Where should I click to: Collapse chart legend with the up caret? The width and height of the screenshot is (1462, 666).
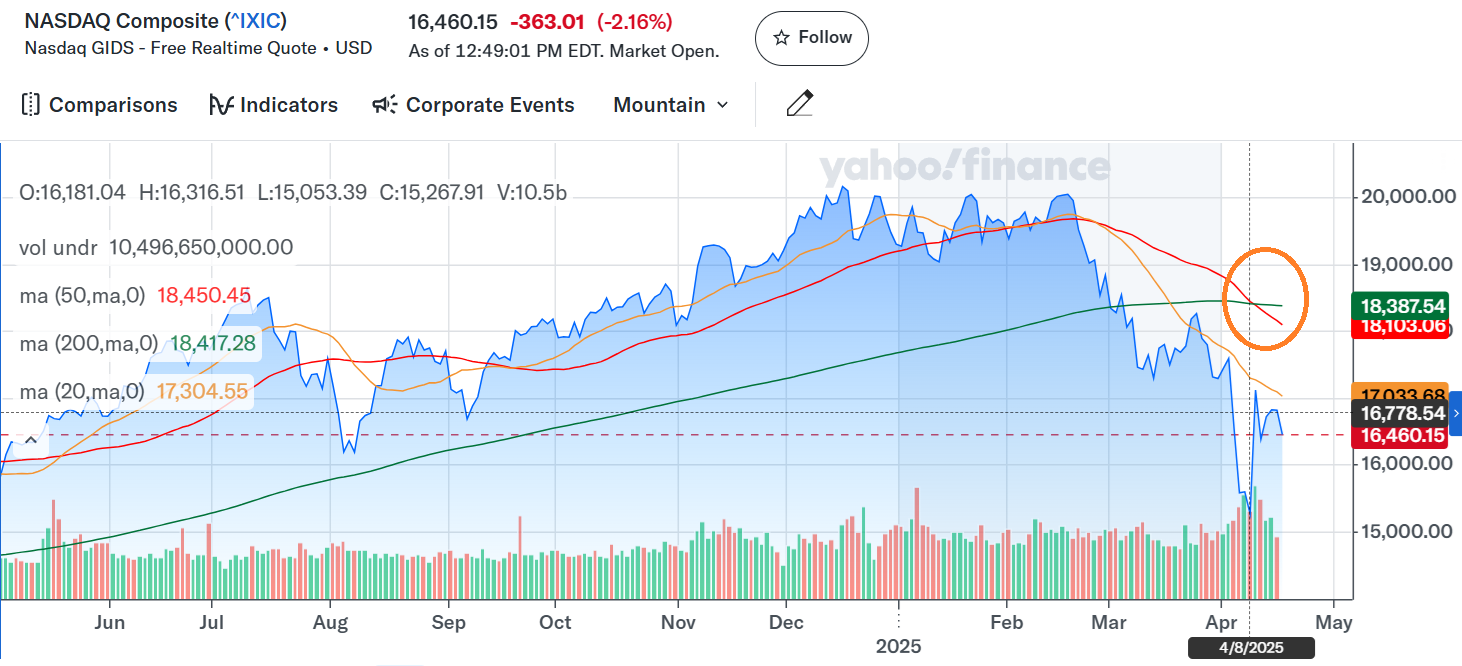point(31,438)
